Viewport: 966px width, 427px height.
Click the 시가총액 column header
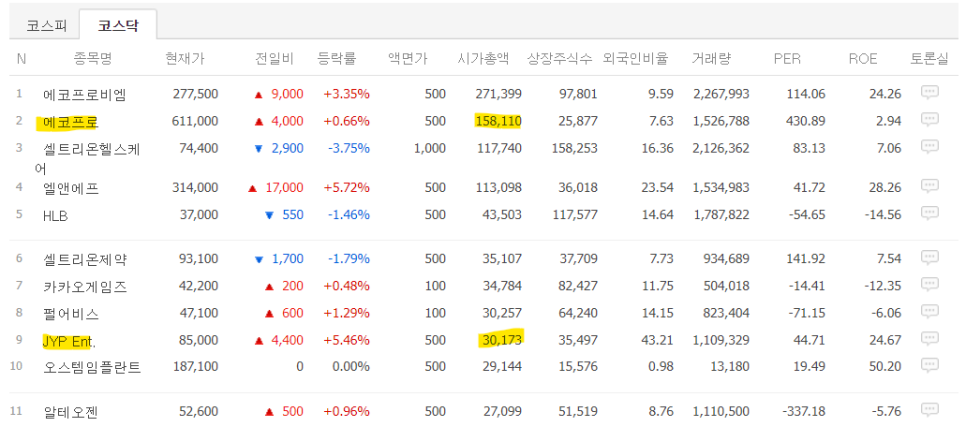(483, 59)
